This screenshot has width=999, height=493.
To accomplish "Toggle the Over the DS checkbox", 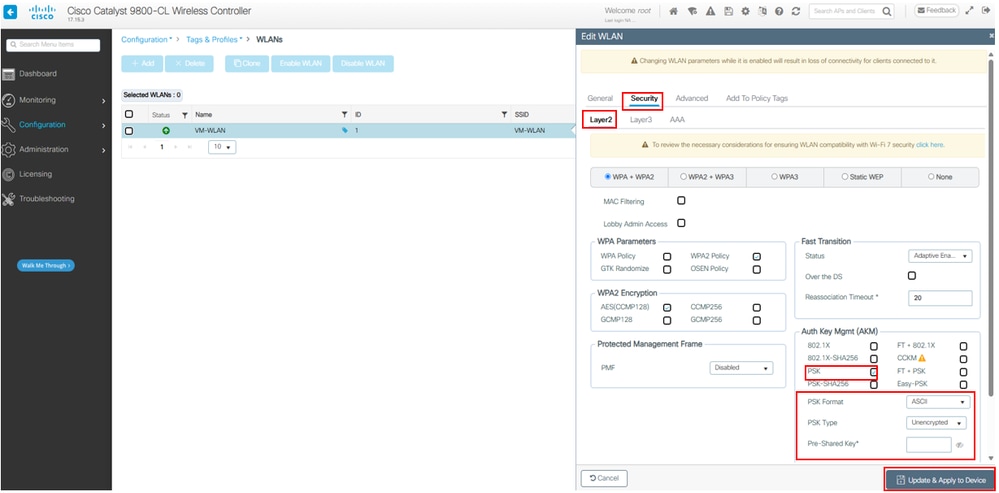I will point(912,276).
